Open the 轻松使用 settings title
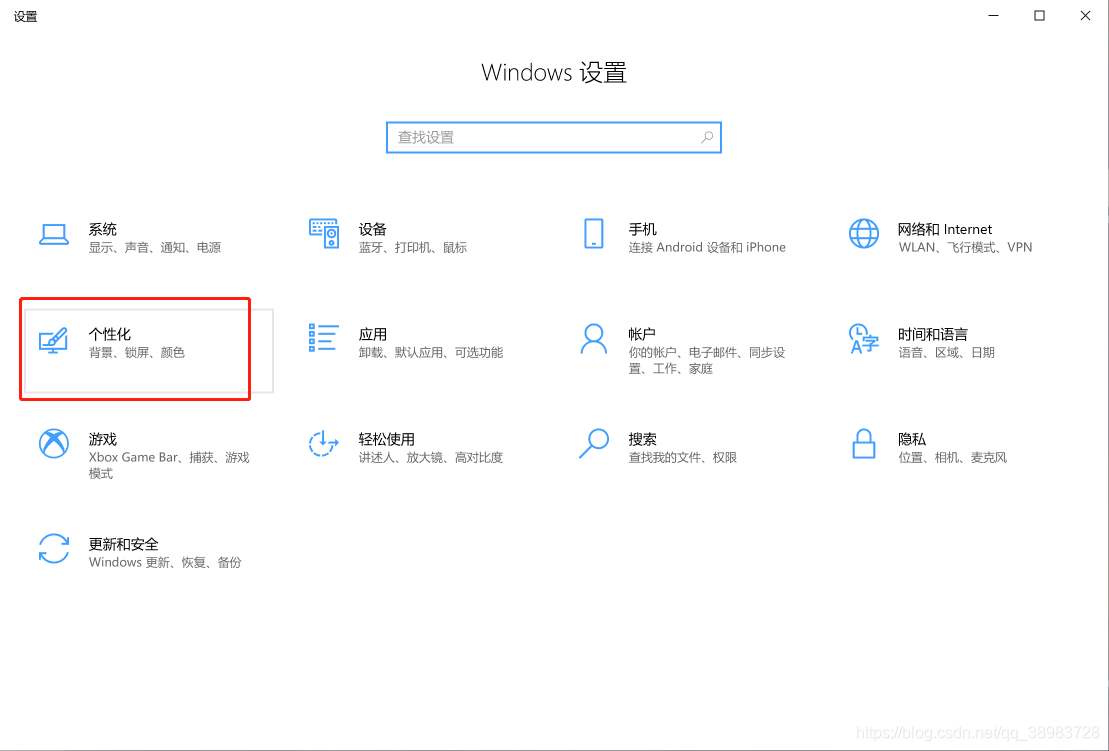 pyautogui.click(x=387, y=439)
